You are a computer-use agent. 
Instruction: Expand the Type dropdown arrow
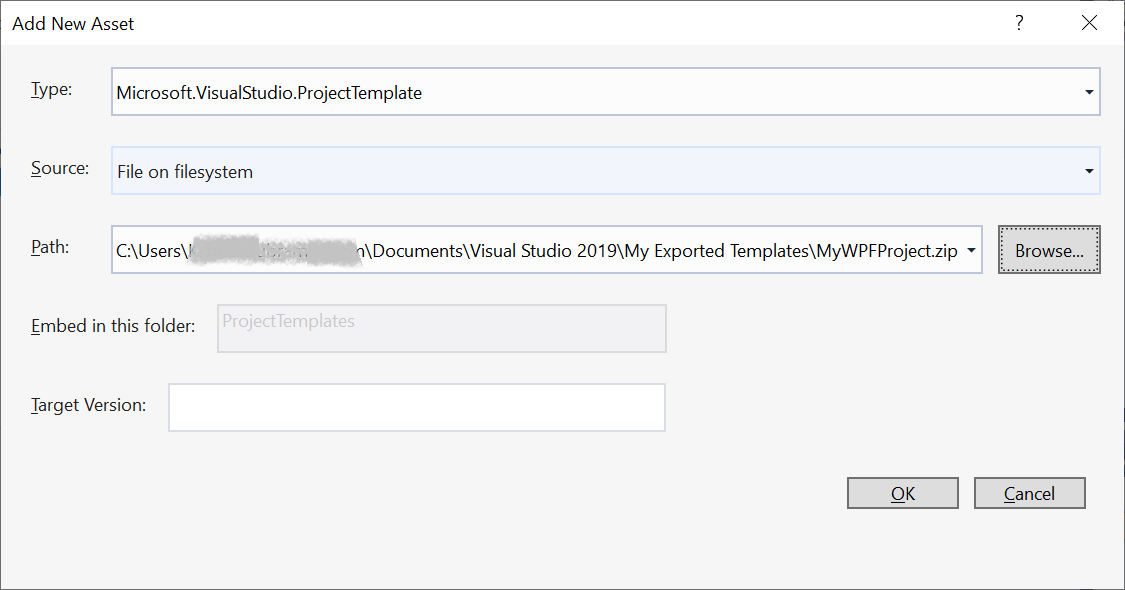click(1088, 92)
